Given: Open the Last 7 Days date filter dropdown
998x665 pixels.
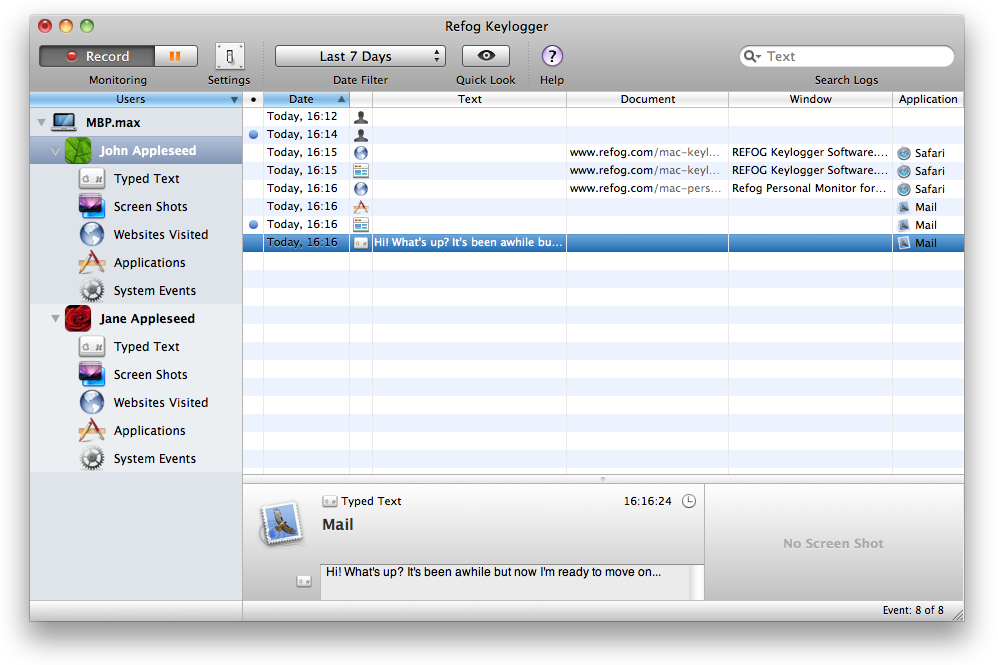Looking at the screenshot, I should (x=360, y=56).
